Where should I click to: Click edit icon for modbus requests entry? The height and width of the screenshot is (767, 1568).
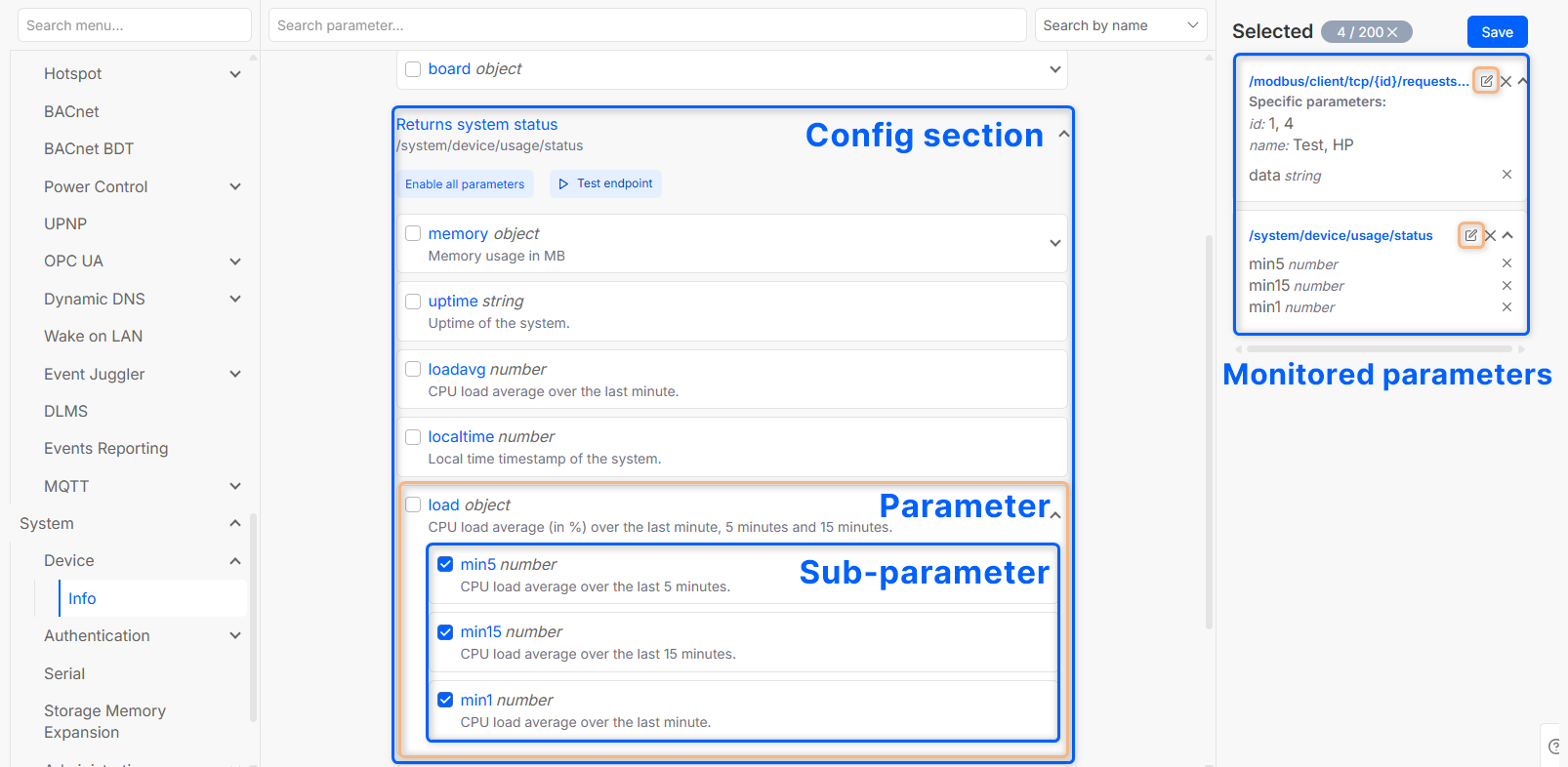coord(1485,81)
